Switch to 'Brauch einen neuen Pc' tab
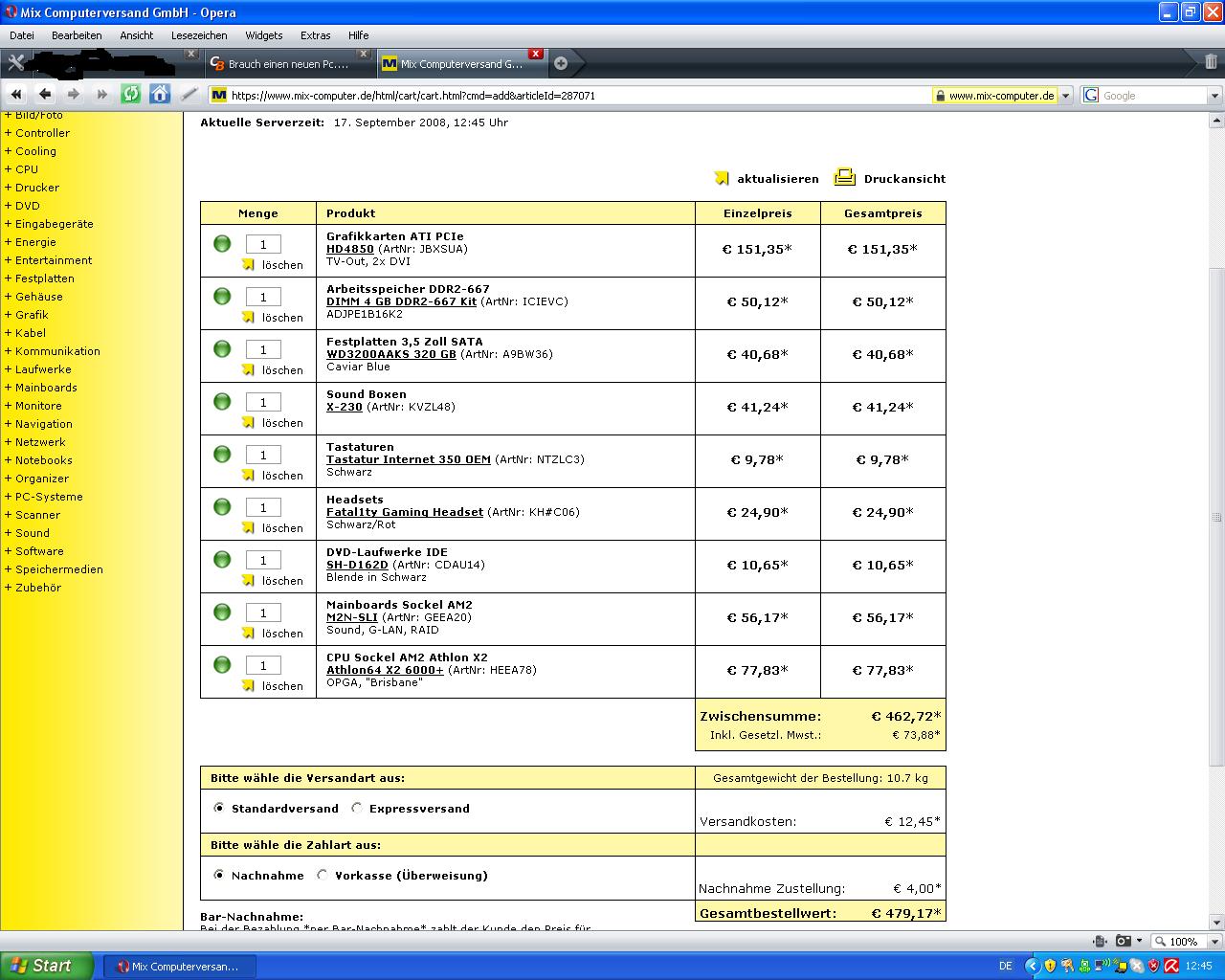The height and width of the screenshot is (980, 1225). 288,64
